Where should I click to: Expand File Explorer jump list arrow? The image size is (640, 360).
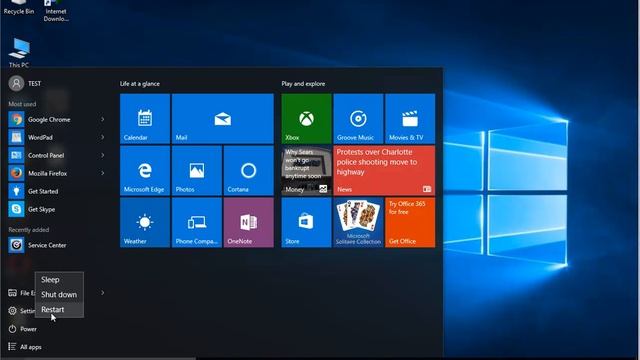pyautogui.click(x=102, y=293)
